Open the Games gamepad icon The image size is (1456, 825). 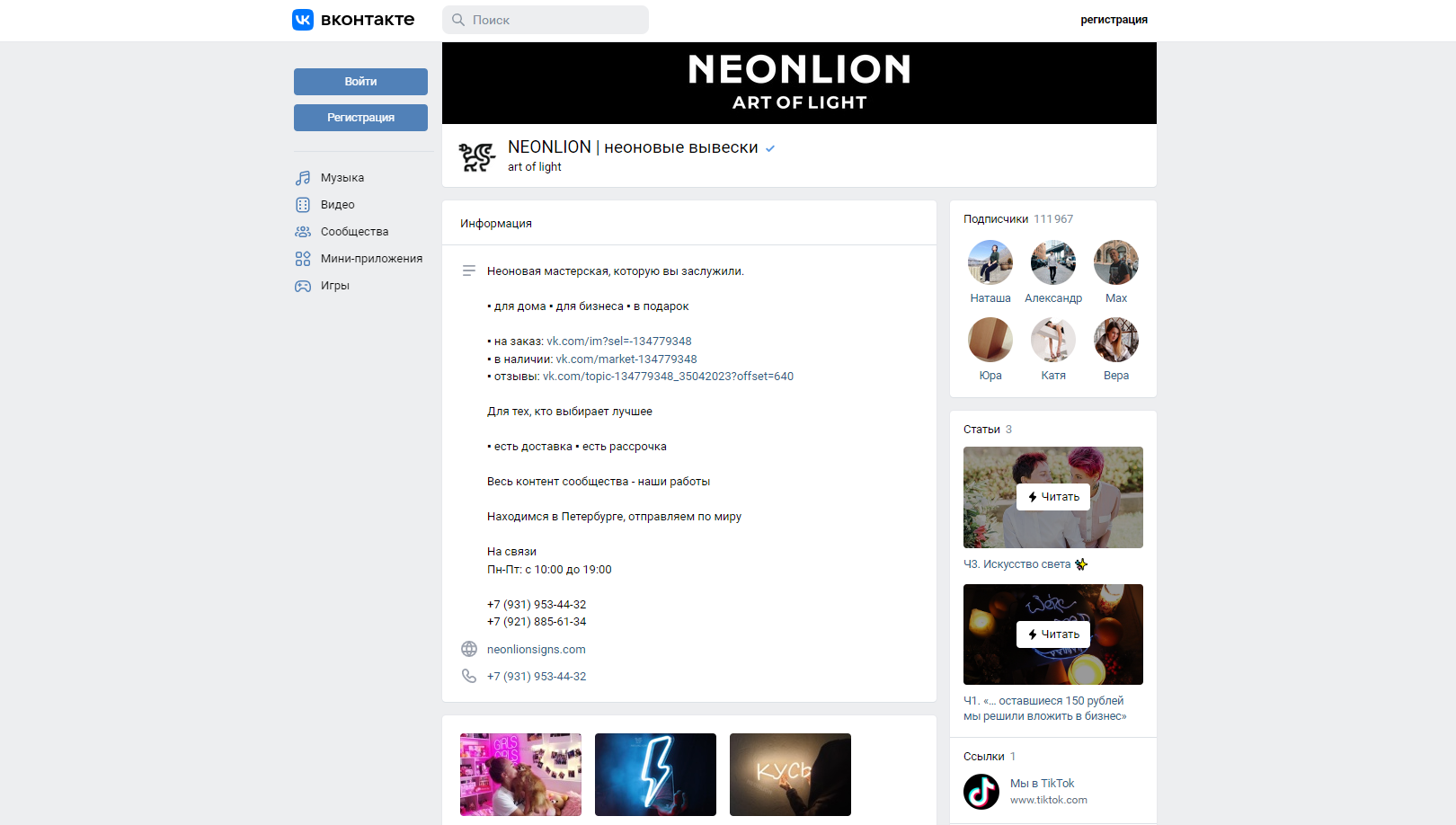[303, 286]
